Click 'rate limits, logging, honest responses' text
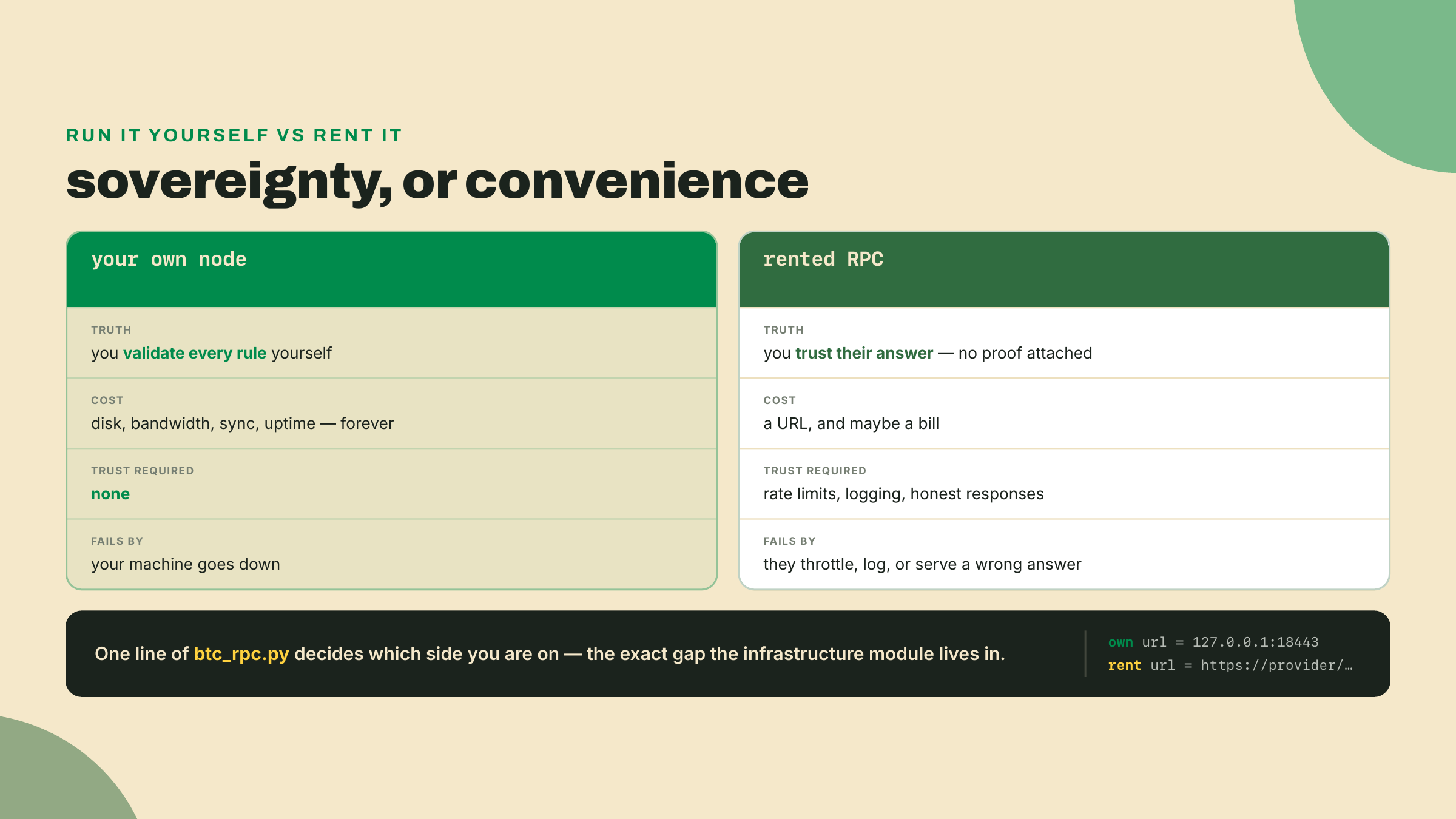This screenshot has width=1456, height=819. (903, 494)
